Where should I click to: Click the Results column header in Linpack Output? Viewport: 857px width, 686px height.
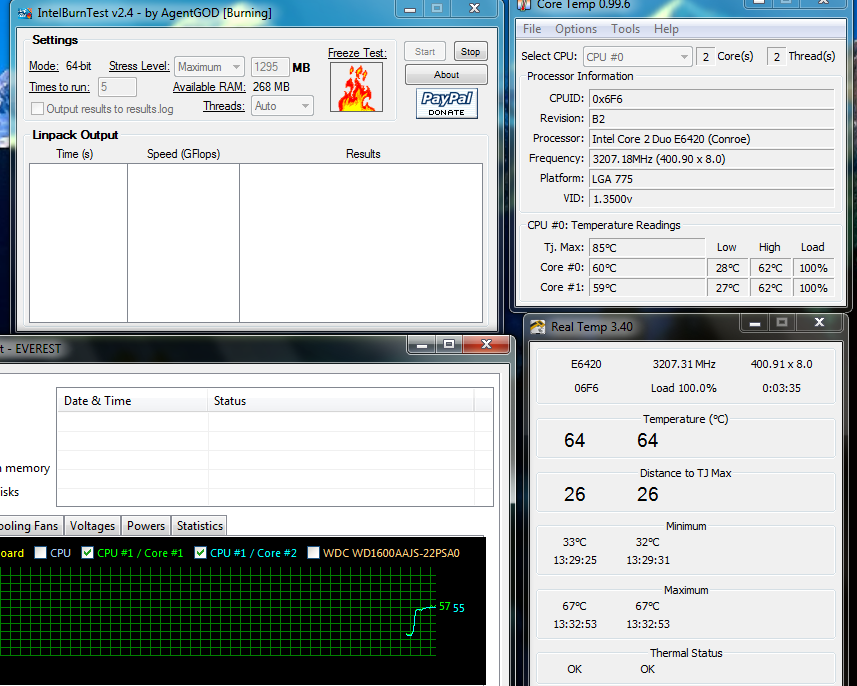[363, 154]
